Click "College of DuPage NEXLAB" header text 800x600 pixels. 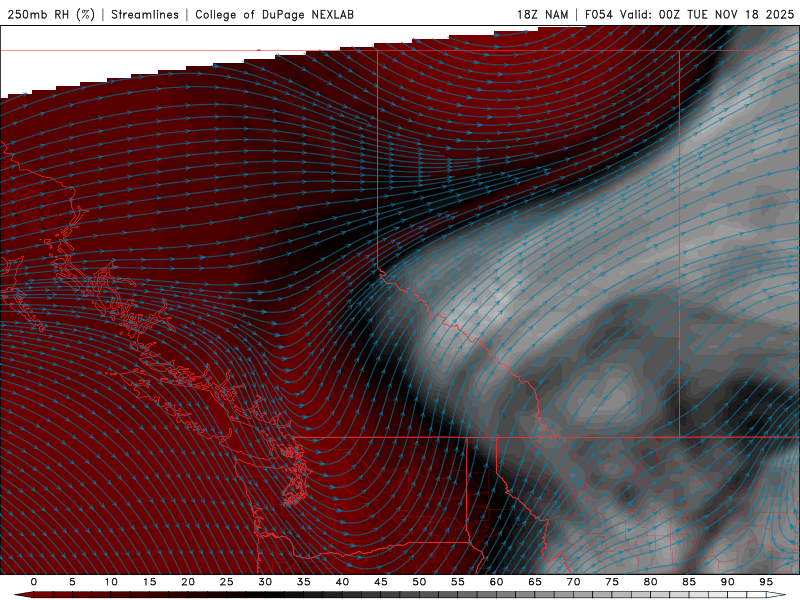coord(274,14)
